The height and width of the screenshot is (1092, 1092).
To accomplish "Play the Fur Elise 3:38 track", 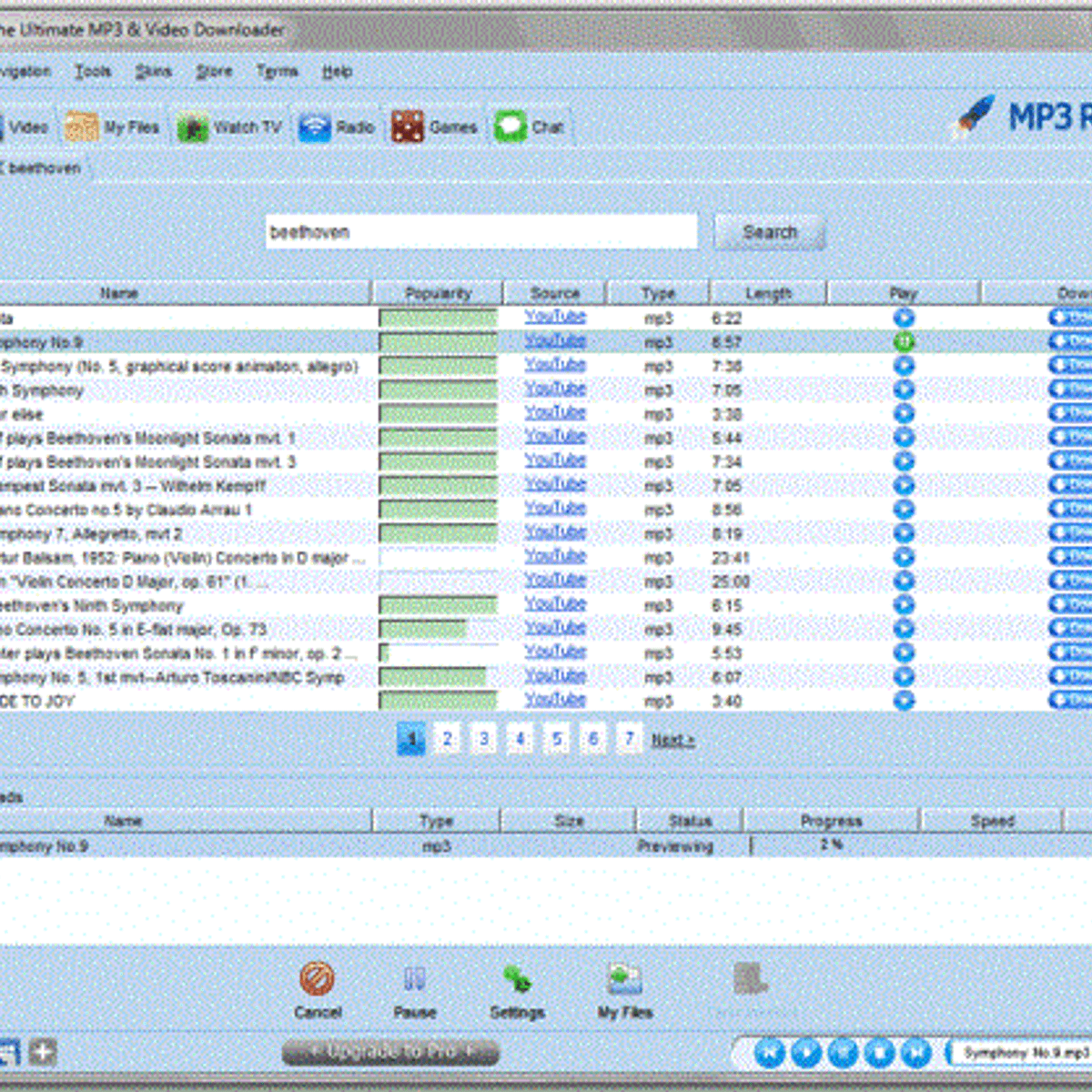I will pos(904,413).
